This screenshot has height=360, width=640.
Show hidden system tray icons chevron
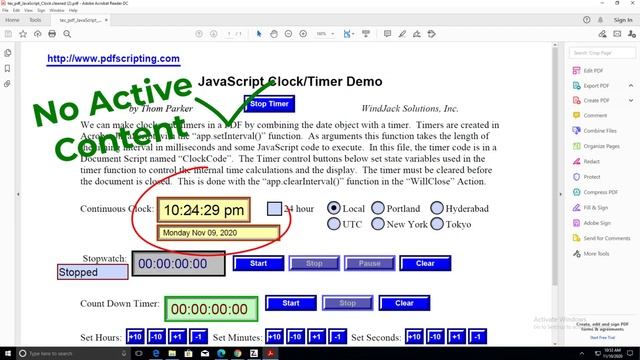(582, 353)
